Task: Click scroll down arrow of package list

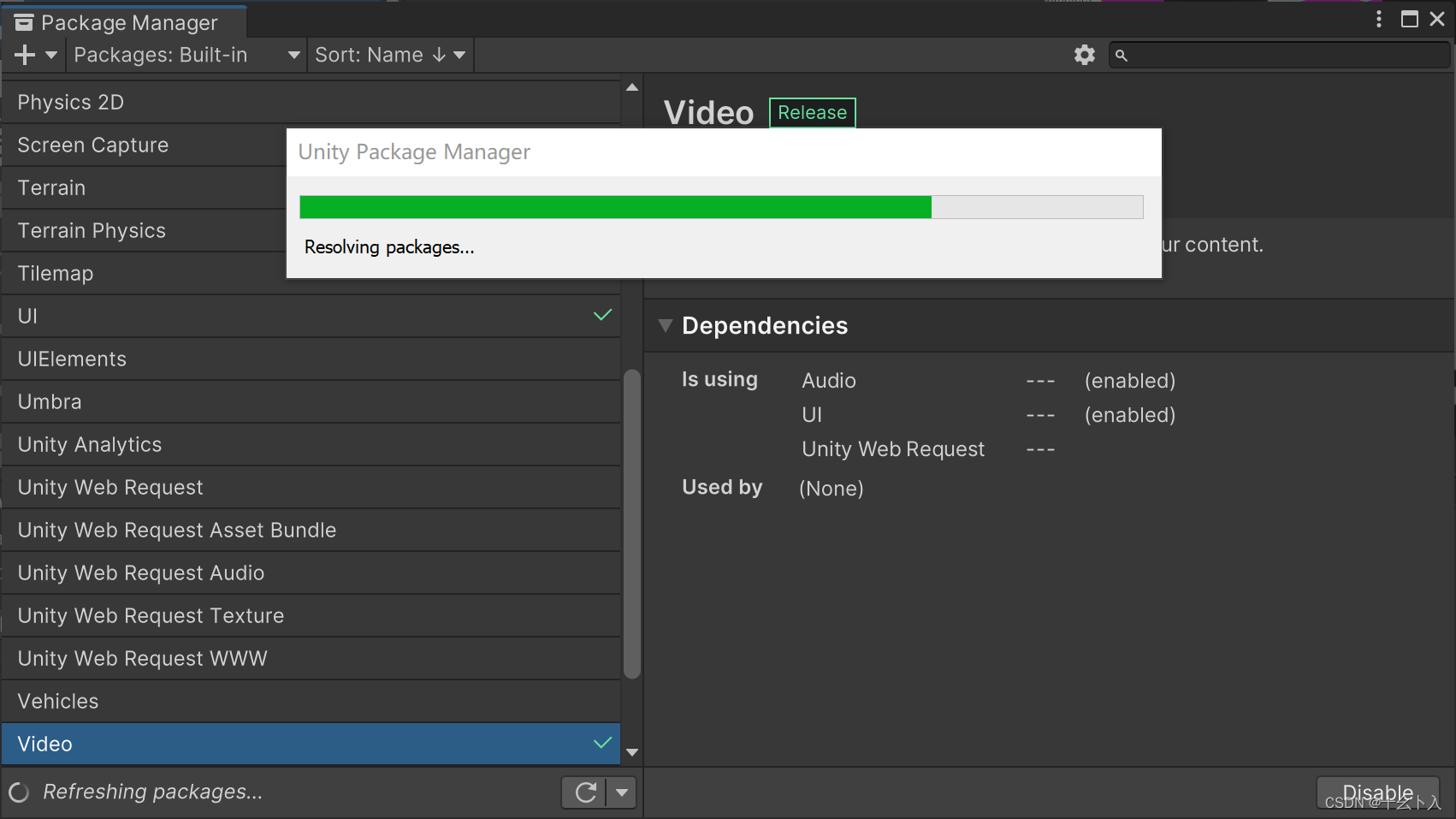Action: pyautogui.click(x=632, y=753)
